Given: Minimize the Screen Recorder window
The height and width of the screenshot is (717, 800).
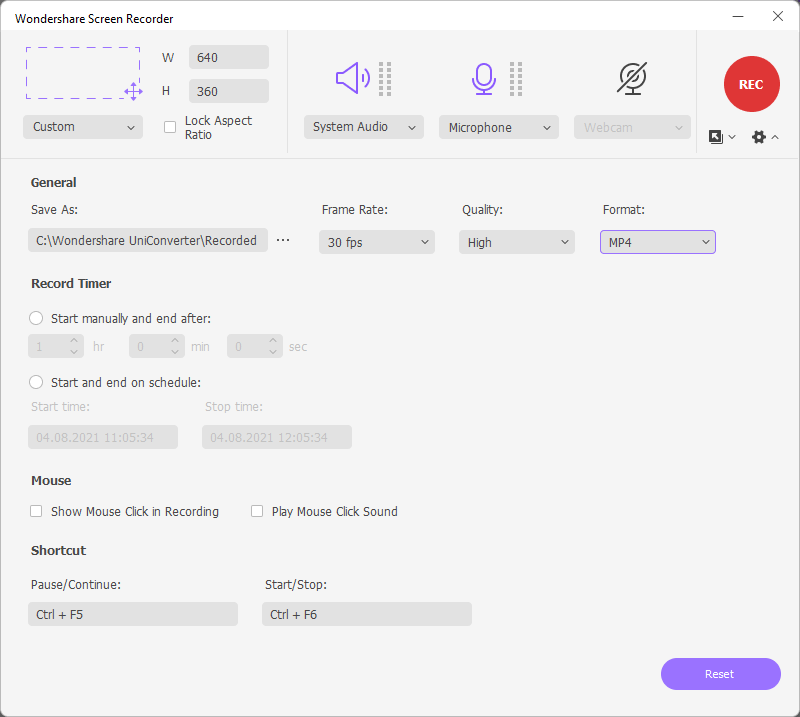Looking at the screenshot, I should 738,16.
